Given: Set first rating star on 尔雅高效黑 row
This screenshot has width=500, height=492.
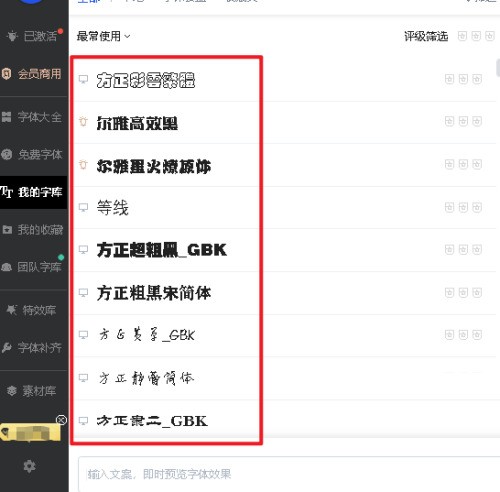Looking at the screenshot, I should (449, 121).
